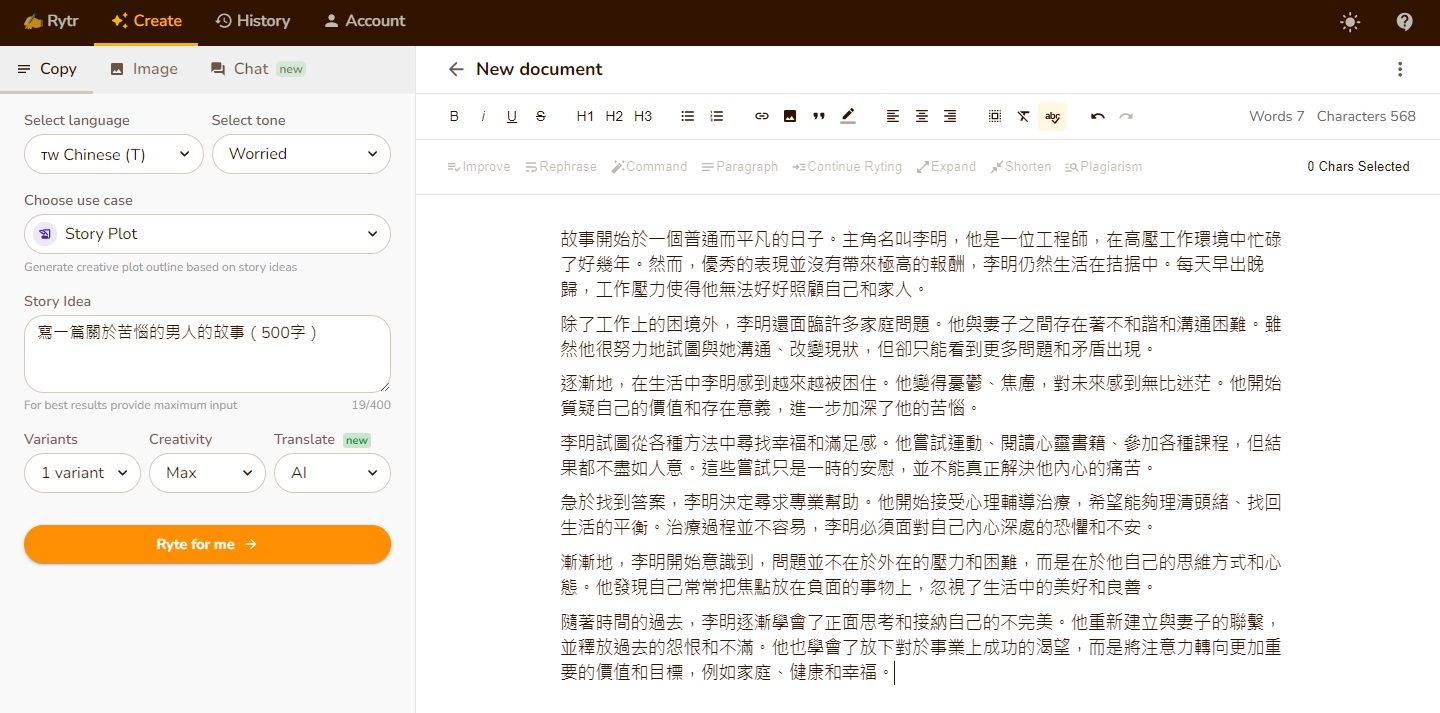This screenshot has height=713, width=1440.
Task: Toggle light/dark theme sun icon
Action: [x=1350, y=22]
